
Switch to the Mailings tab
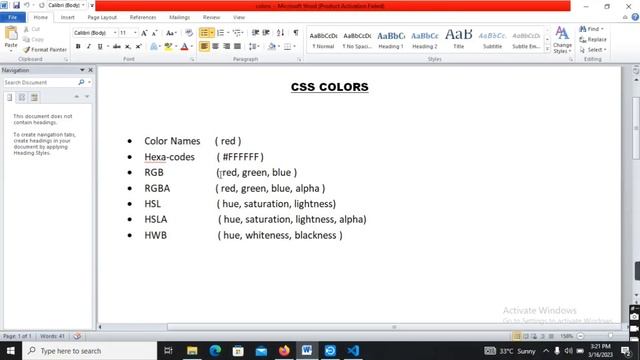[179, 18]
